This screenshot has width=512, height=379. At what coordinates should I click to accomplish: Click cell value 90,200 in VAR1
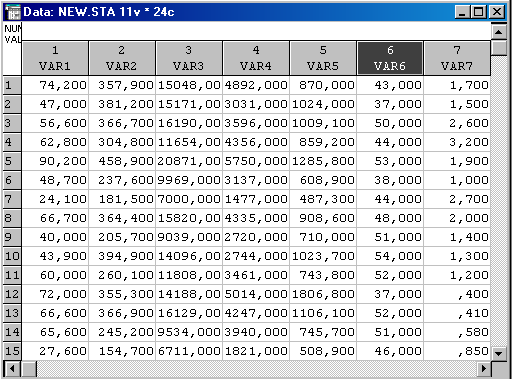pos(55,161)
